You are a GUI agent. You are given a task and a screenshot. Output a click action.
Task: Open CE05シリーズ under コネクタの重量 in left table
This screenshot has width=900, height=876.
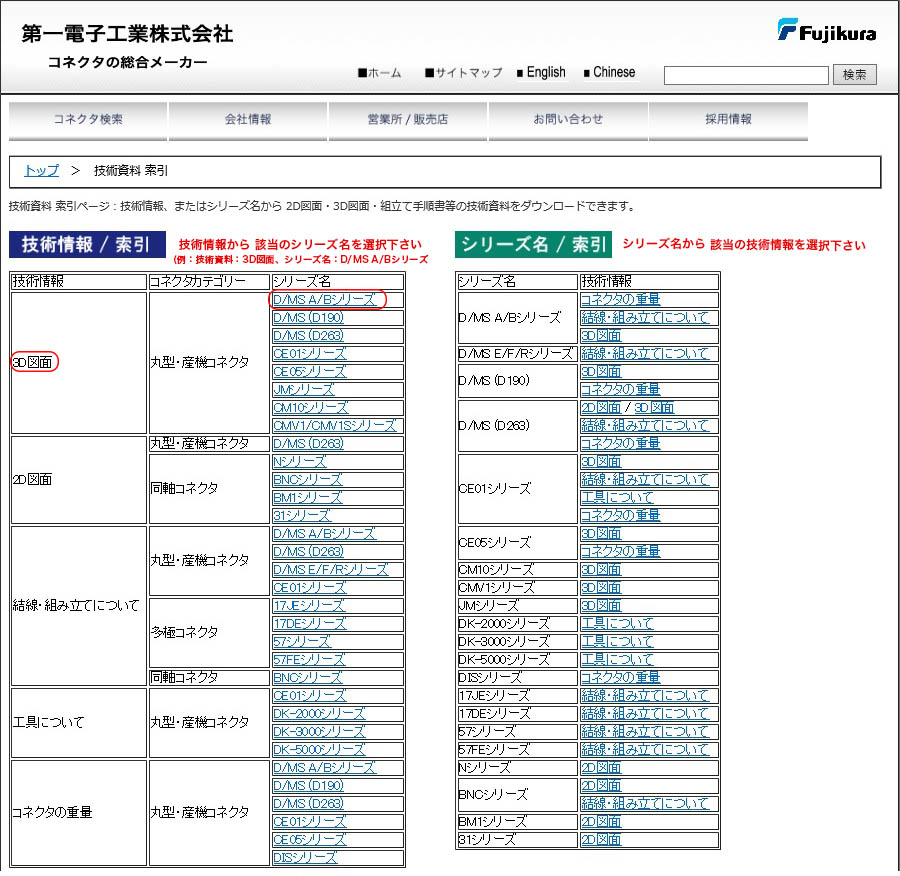coord(310,839)
